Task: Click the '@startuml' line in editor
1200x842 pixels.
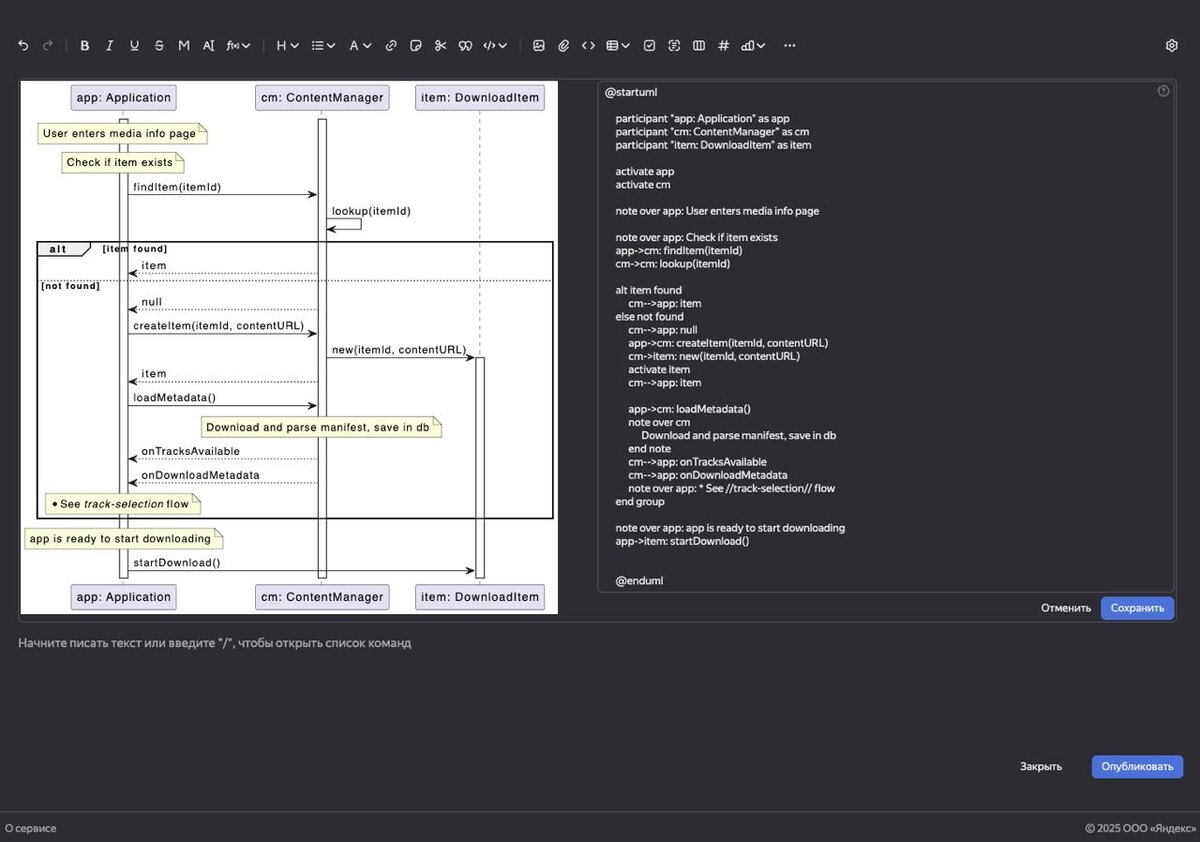Action: coord(631,92)
